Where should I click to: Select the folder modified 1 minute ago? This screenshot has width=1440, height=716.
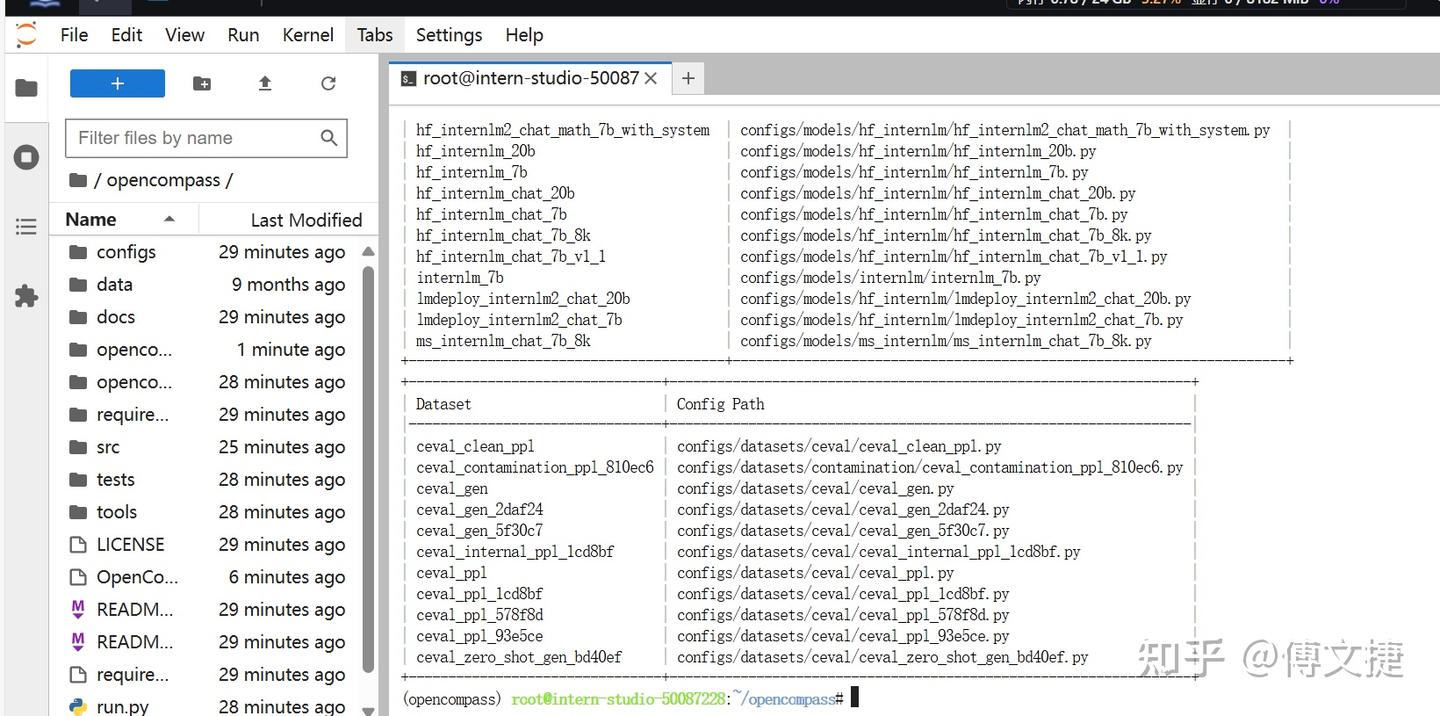click(x=207, y=349)
